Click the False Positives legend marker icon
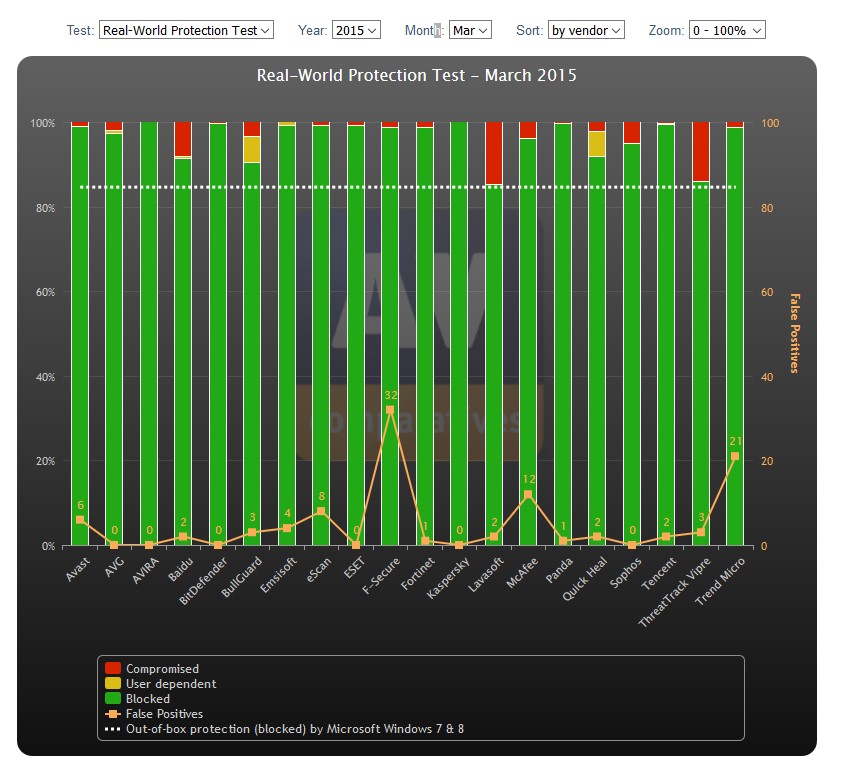The height and width of the screenshot is (767, 844). click(112, 714)
